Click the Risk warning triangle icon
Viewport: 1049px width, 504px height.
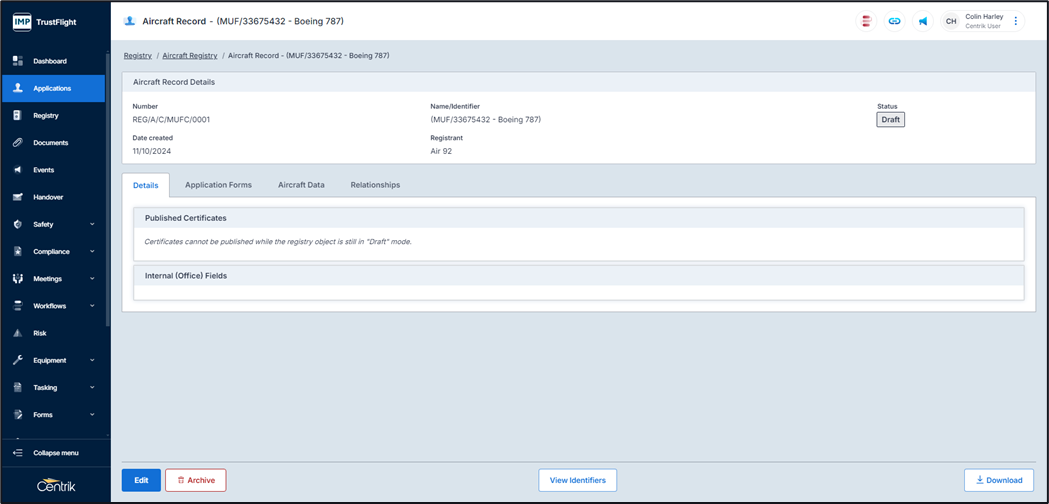click(18, 333)
